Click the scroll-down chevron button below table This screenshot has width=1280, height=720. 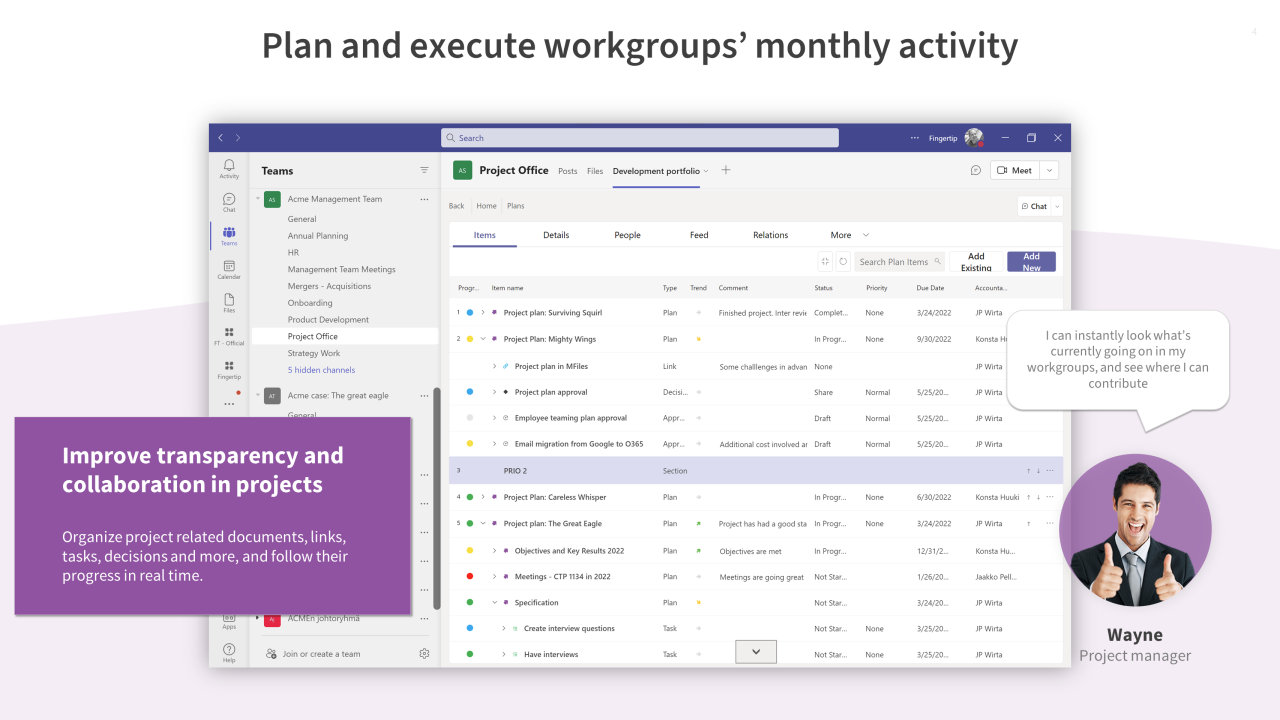click(x=756, y=651)
